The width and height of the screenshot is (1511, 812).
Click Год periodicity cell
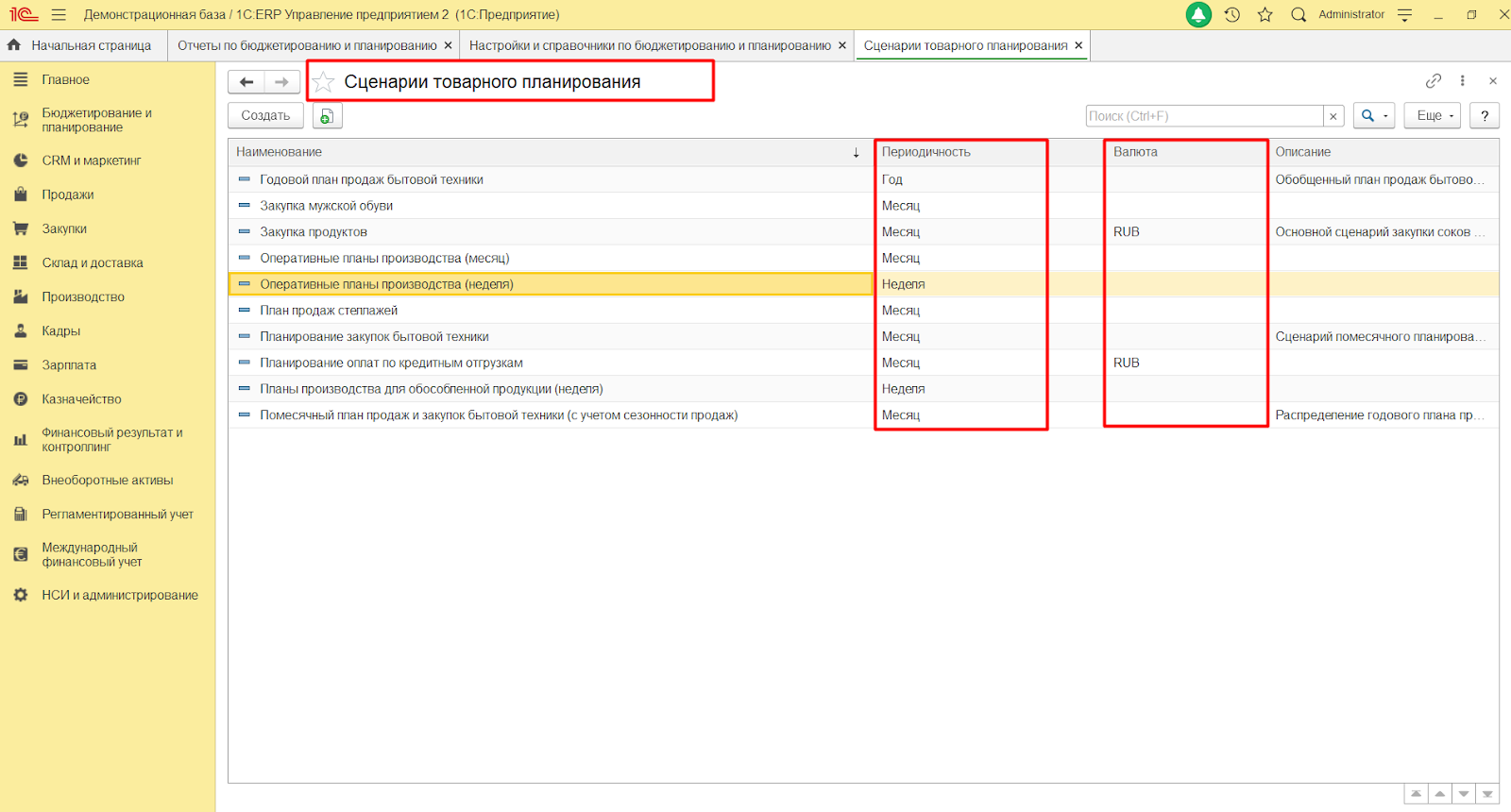(x=891, y=179)
